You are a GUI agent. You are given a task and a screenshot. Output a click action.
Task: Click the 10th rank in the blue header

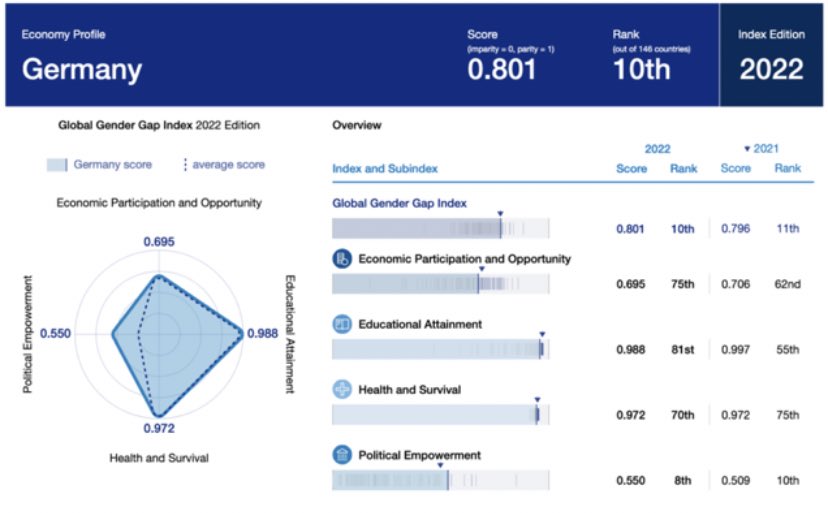(642, 70)
